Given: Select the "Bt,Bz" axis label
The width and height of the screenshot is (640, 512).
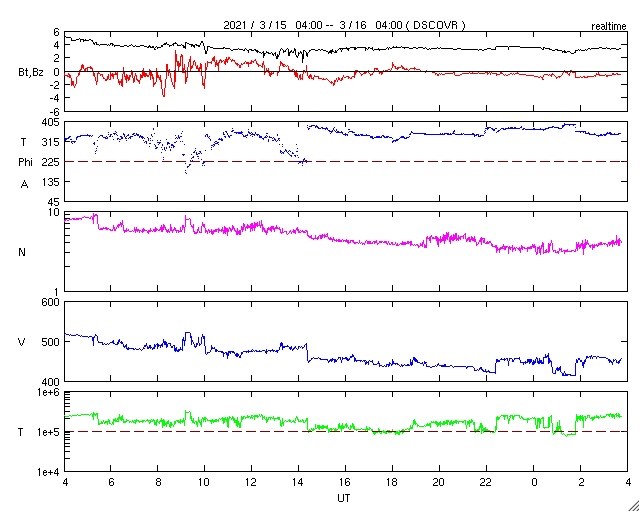Looking at the screenshot, I should tap(31, 73).
